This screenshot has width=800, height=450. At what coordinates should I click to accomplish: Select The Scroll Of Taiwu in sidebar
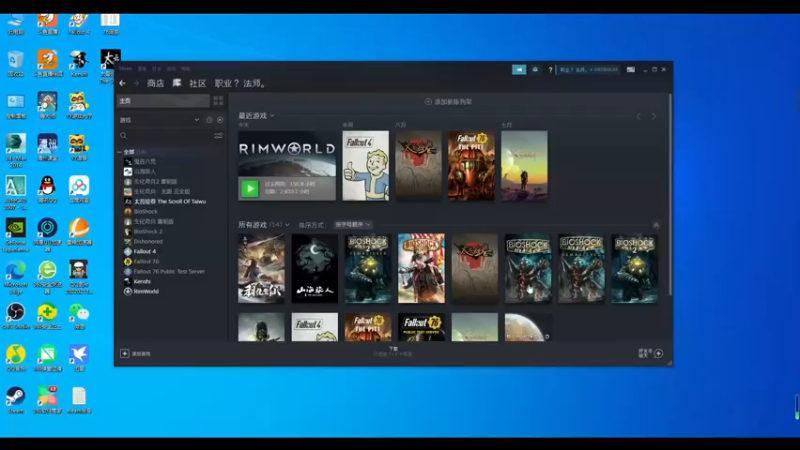tap(170, 202)
